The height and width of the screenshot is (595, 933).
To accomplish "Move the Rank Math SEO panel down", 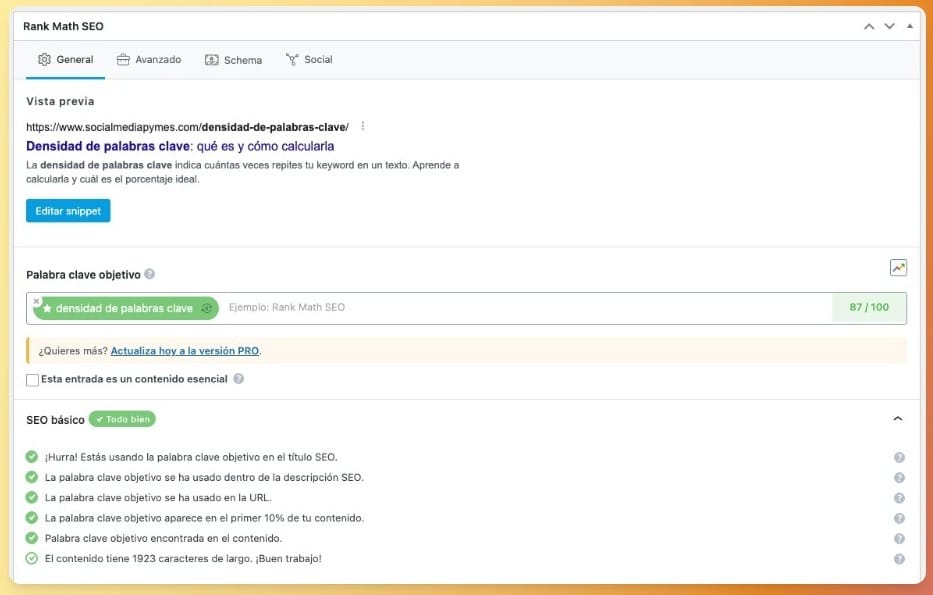I will pos(889,26).
